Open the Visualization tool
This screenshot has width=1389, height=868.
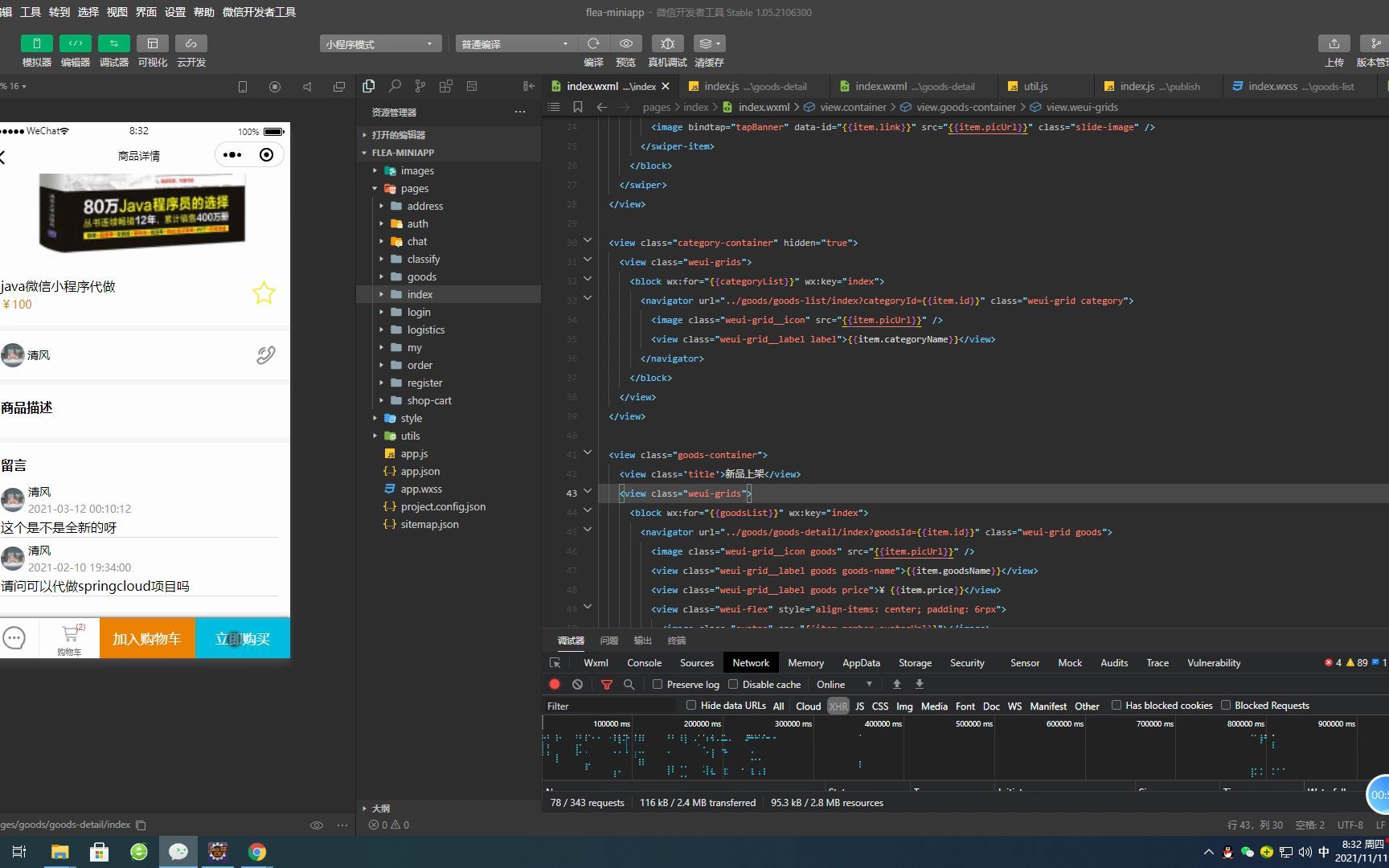click(153, 43)
